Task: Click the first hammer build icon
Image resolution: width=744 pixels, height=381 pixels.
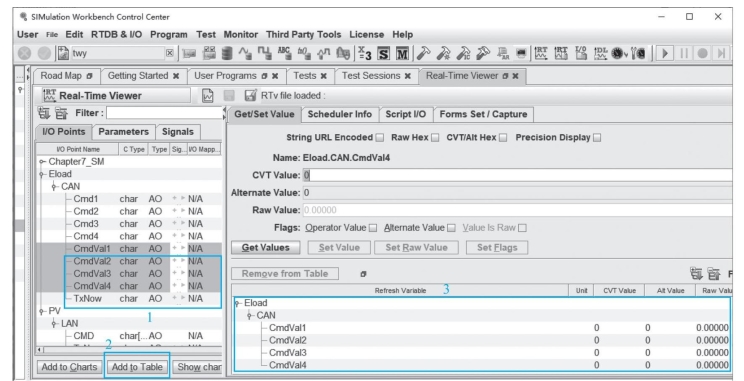Action: [x=425, y=54]
